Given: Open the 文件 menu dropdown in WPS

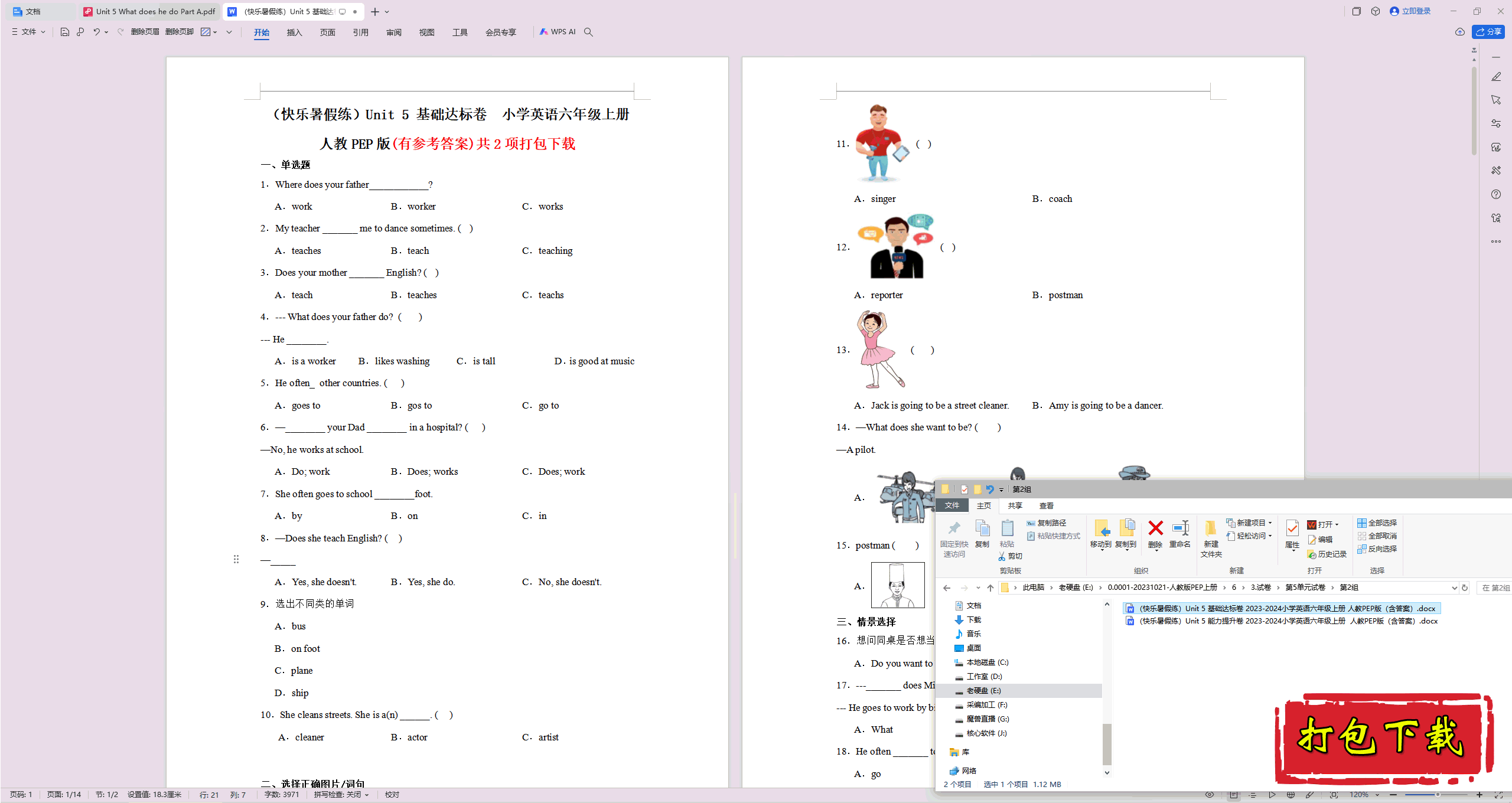Looking at the screenshot, I should tap(28, 32).
